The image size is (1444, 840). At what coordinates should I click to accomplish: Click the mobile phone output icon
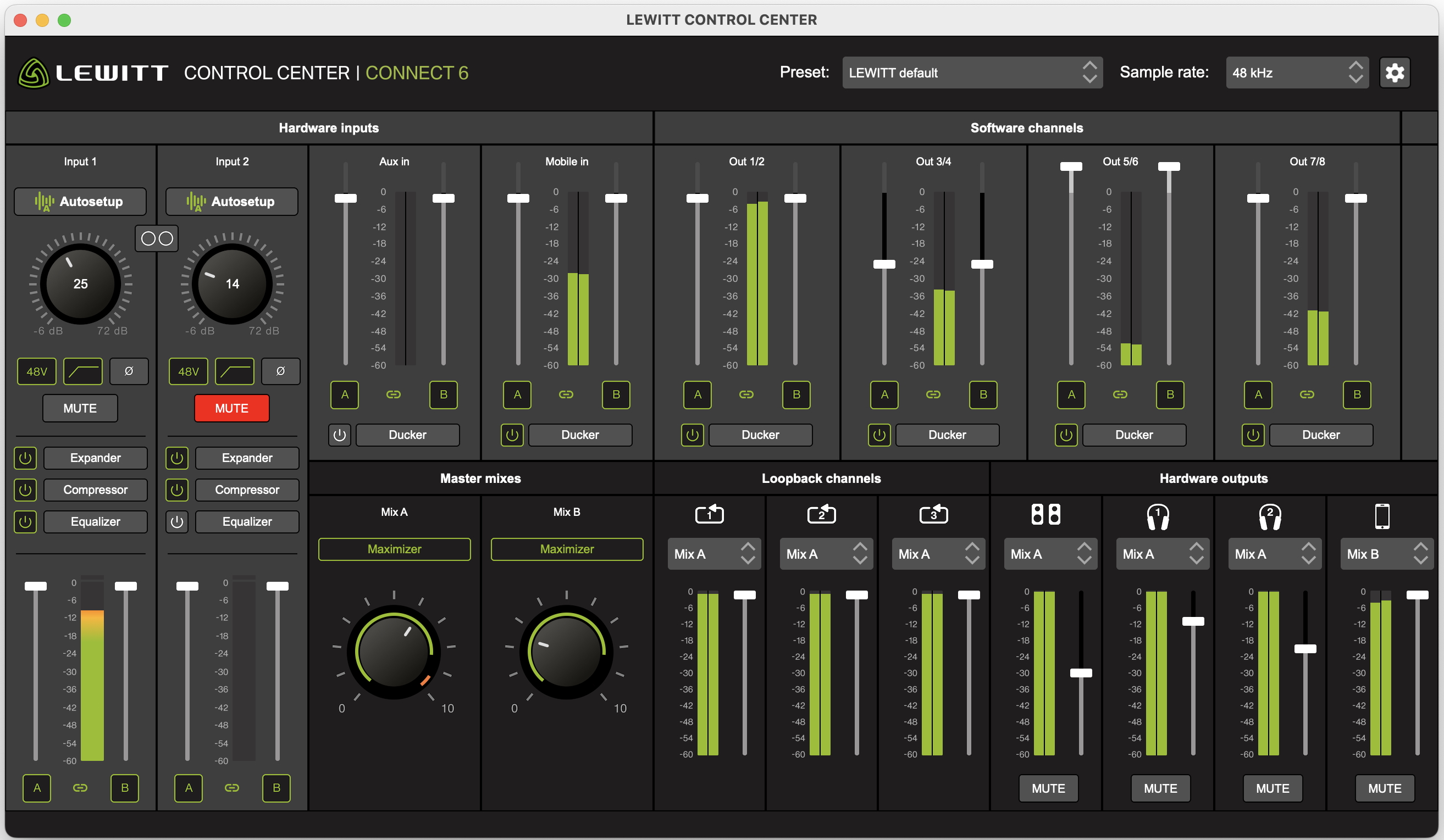click(1381, 516)
